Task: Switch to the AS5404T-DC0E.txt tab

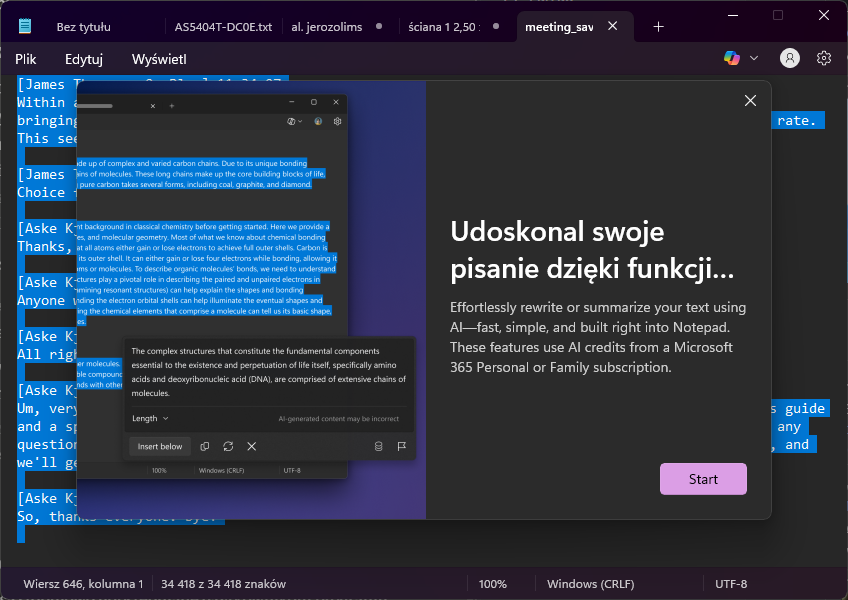Action: (223, 27)
